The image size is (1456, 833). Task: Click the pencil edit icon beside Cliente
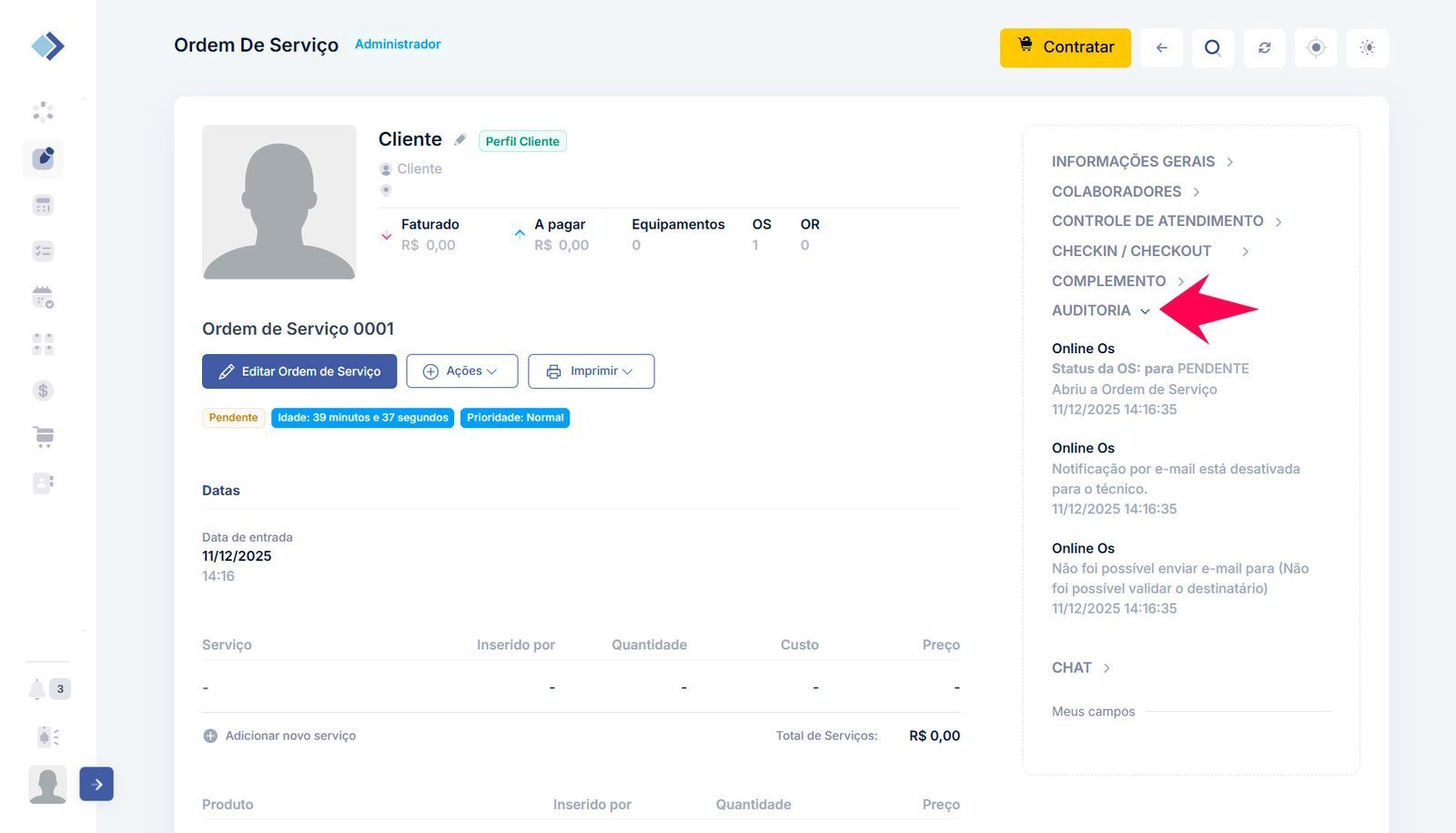coord(460,140)
